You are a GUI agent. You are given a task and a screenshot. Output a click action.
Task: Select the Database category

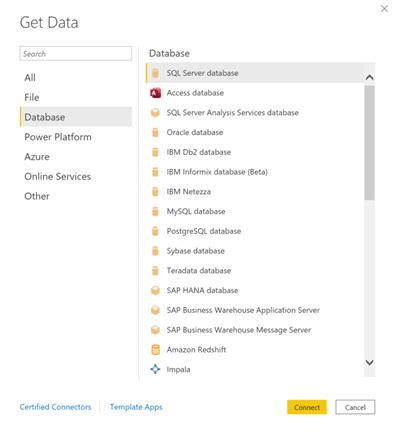point(76,117)
